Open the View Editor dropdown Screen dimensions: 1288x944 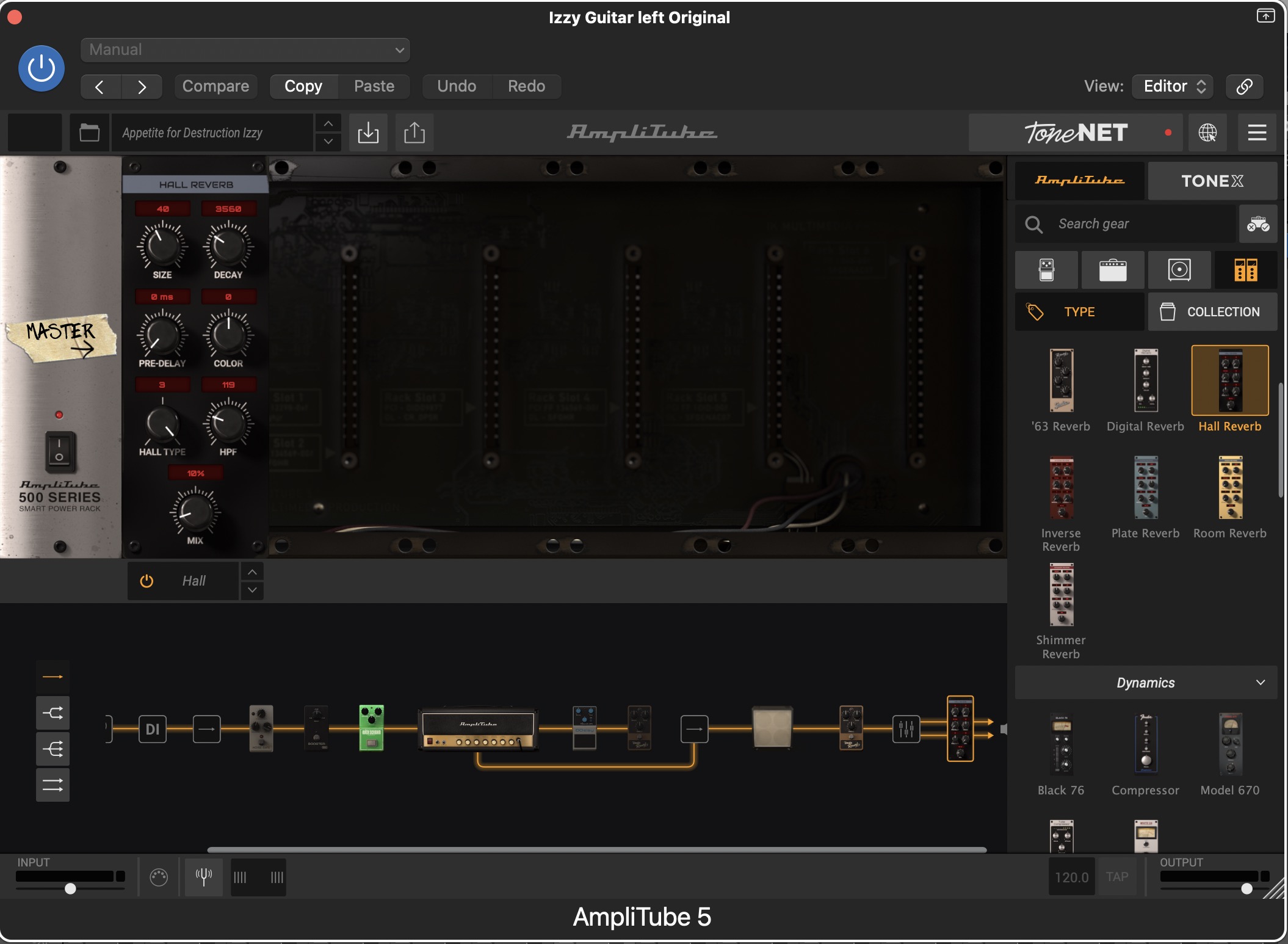click(1173, 86)
